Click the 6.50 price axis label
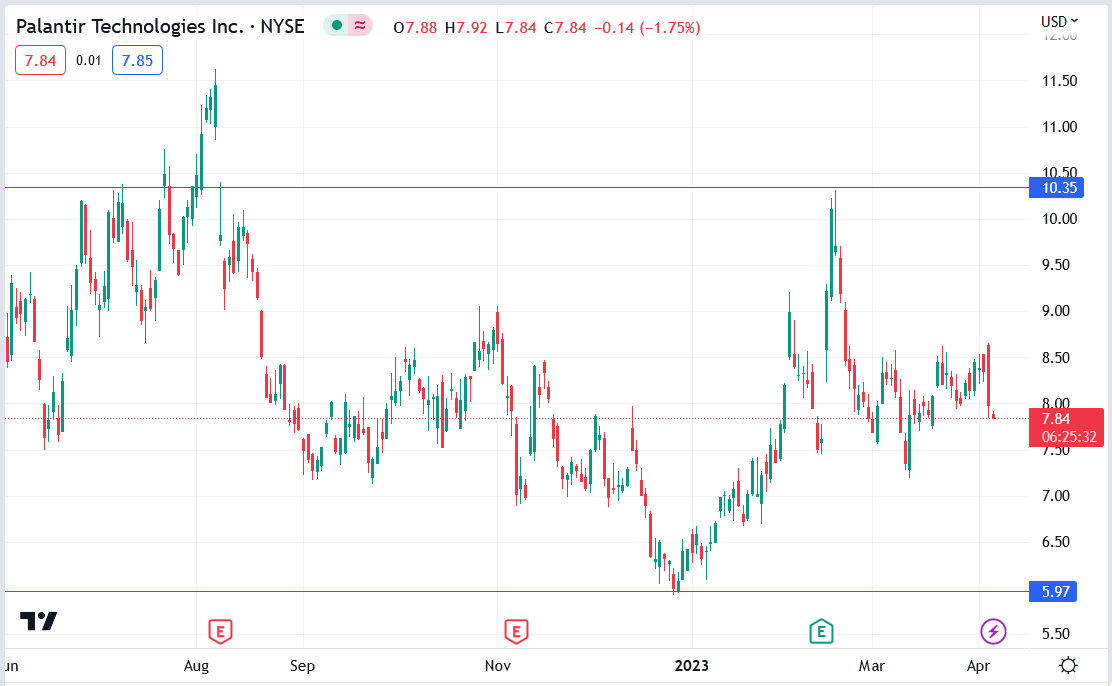1112x686 pixels. (1056, 542)
